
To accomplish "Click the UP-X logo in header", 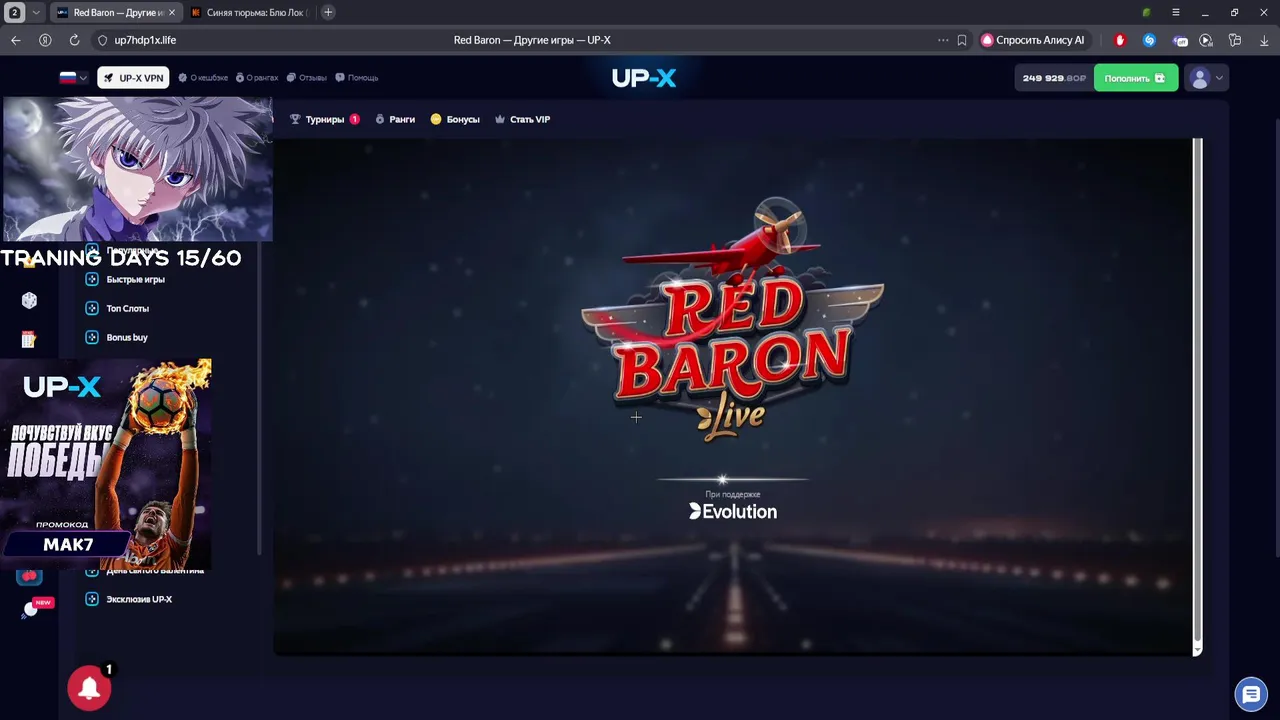I will coord(643,78).
